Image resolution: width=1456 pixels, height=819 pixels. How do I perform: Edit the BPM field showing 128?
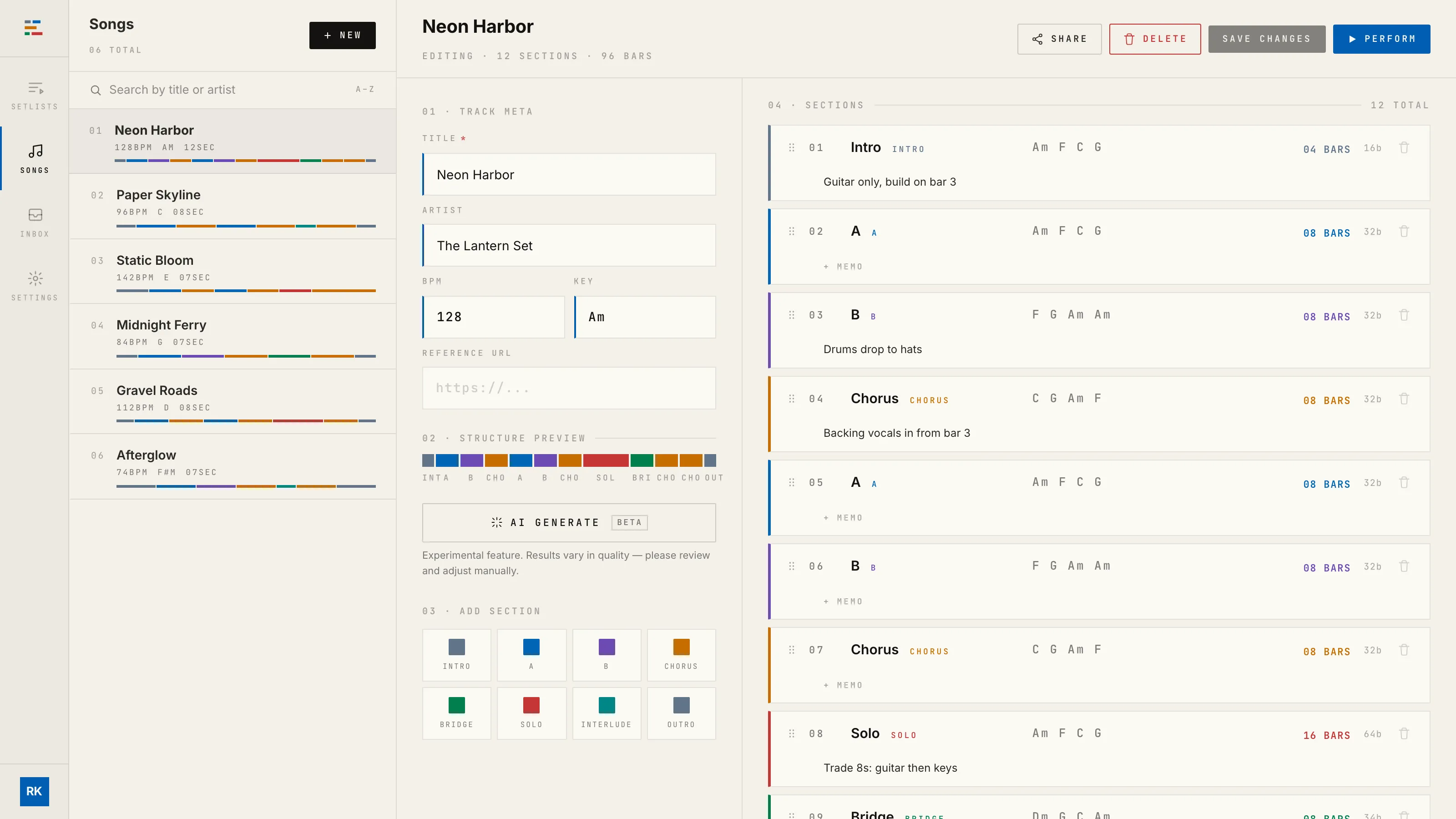tap(493, 317)
